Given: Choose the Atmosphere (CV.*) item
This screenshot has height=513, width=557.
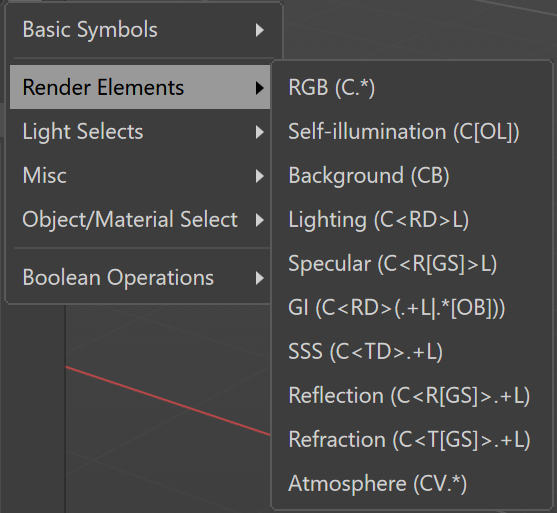Looking at the screenshot, I should point(412,484).
